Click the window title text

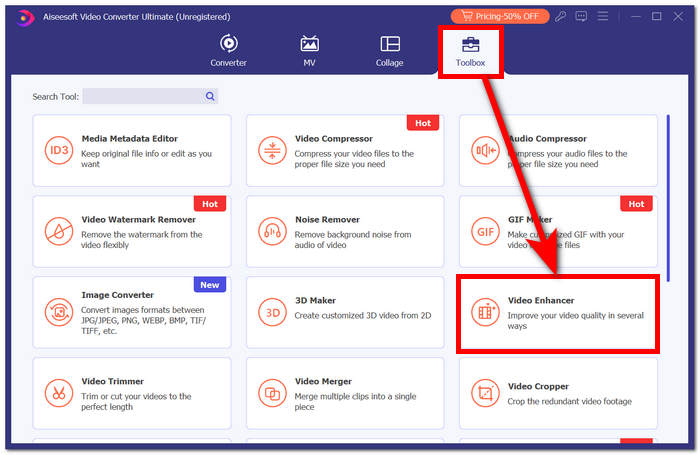pyautogui.click(x=137, y=17)
